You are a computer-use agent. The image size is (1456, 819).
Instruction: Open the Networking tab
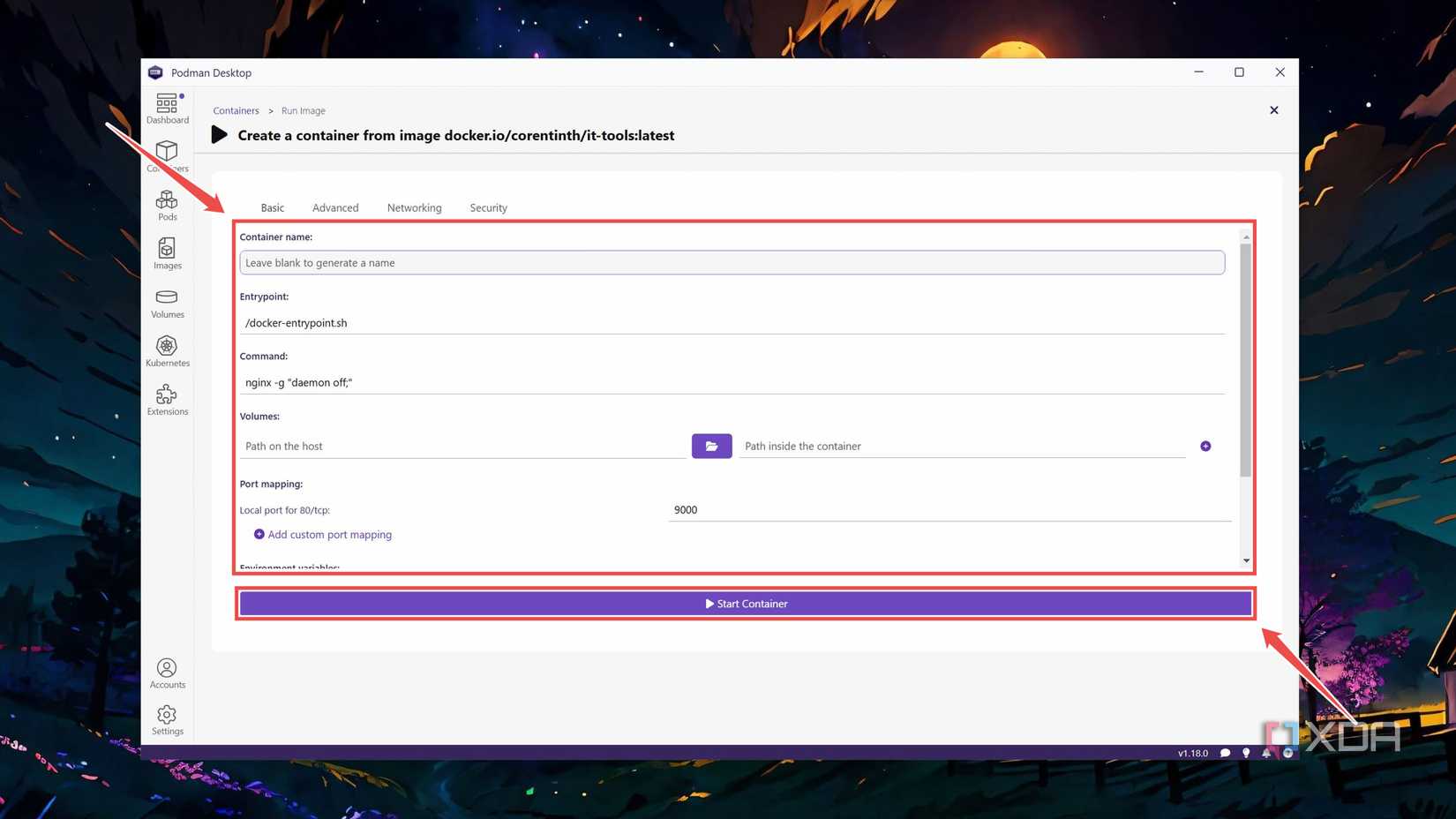(414, 207)
